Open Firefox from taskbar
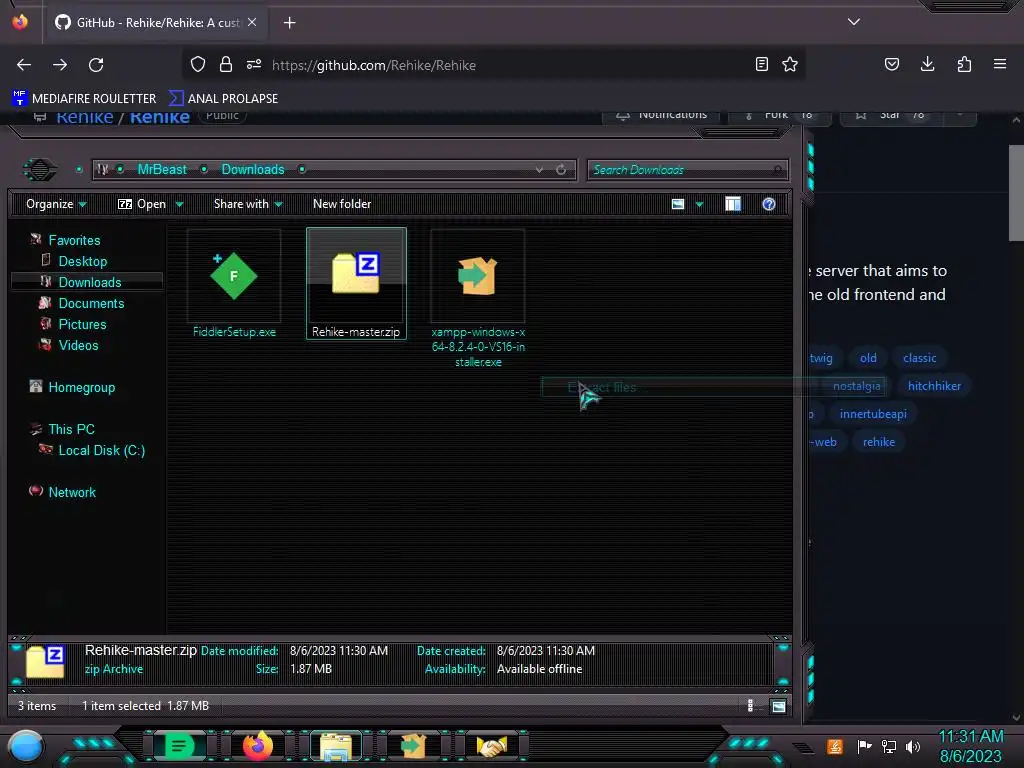Image resolution: width=1024 pixels, height=768 pixels. coord(257,746)
